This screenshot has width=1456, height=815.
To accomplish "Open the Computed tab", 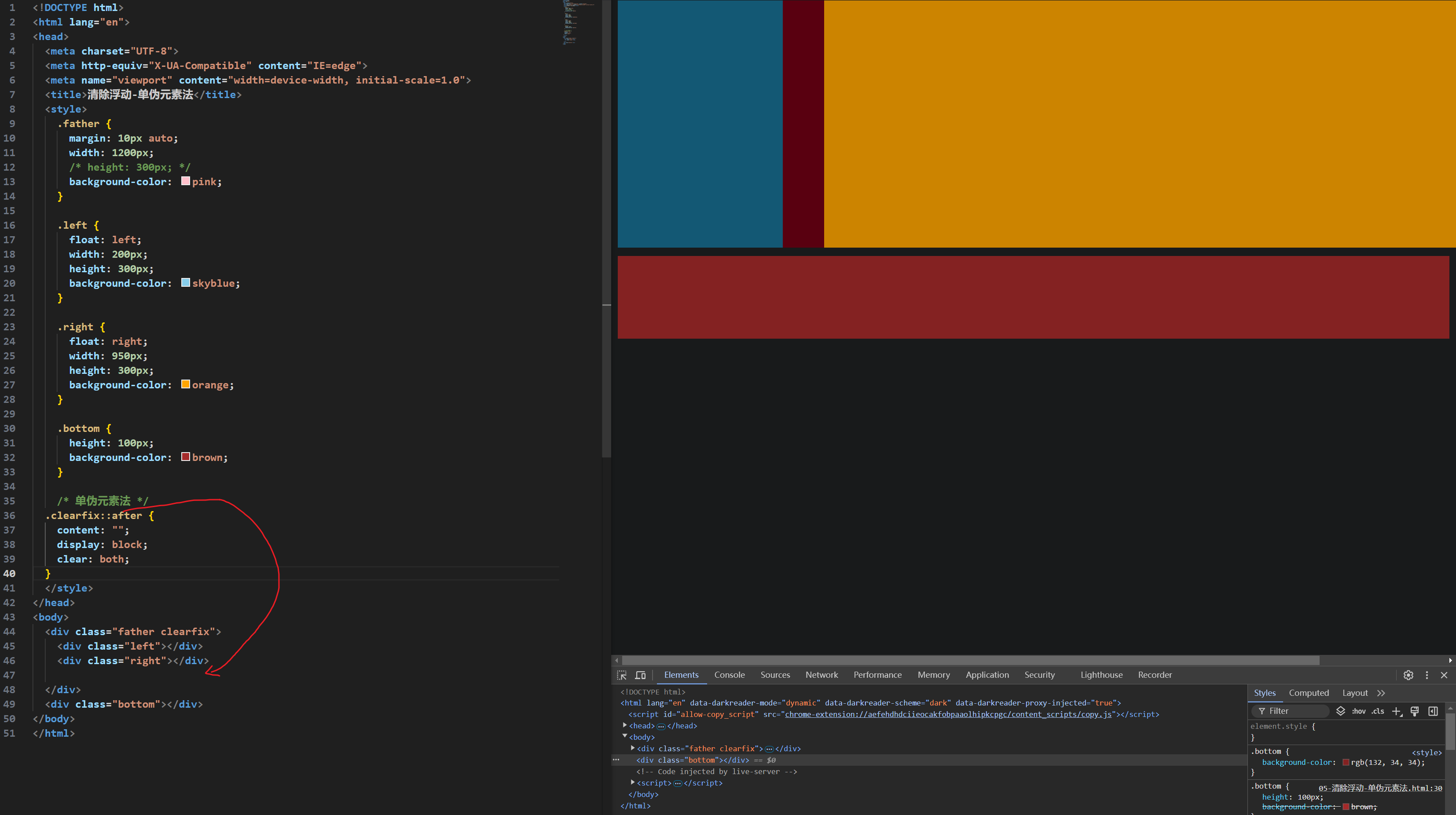I will point(1309,693).
